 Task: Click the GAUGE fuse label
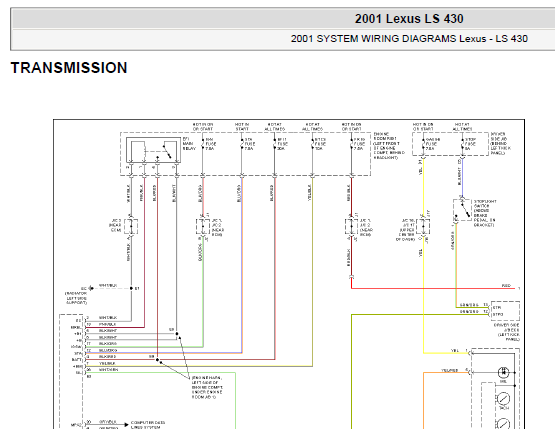(x=433, y=144)
